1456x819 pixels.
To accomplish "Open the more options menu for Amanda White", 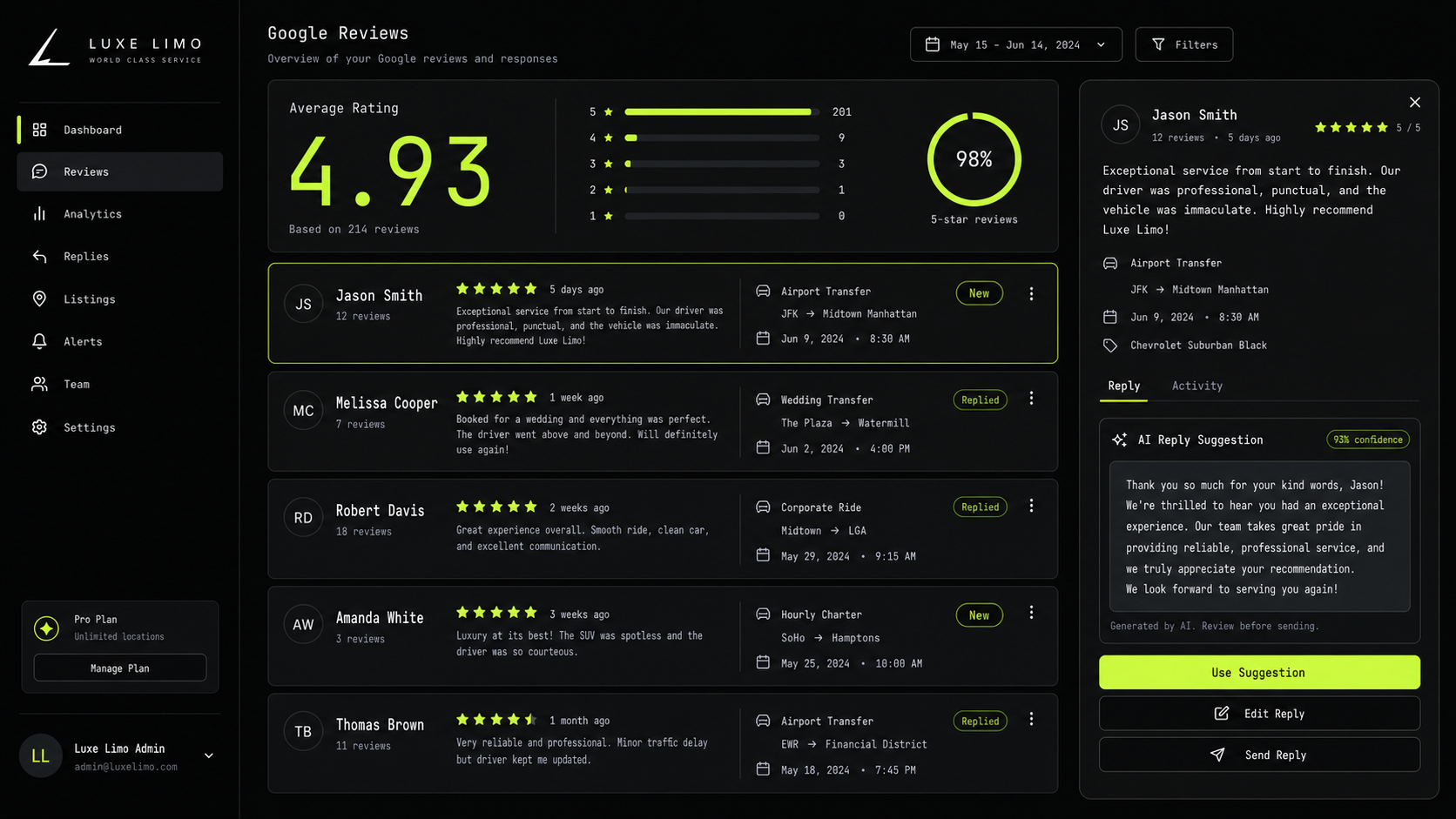I will point(1031,613).
